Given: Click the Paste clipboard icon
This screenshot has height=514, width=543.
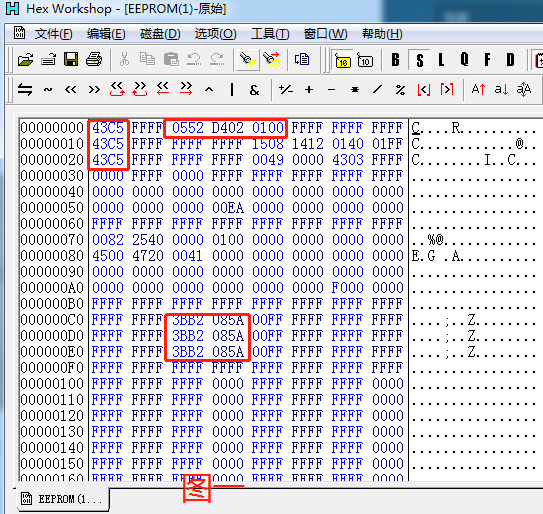Looking at the screenshot, I should [171, 60].
